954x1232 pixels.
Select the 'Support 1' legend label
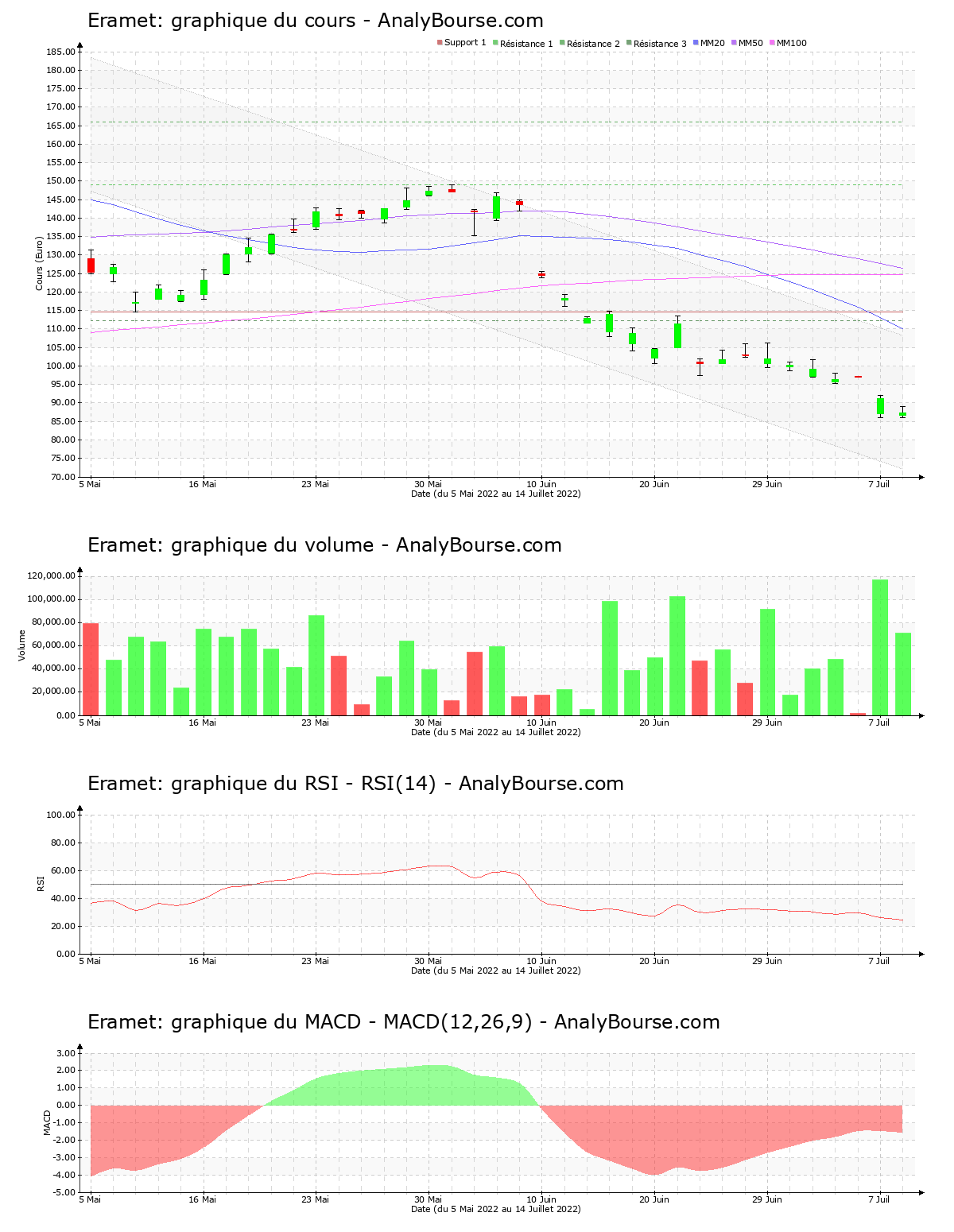tap(465, 43)
